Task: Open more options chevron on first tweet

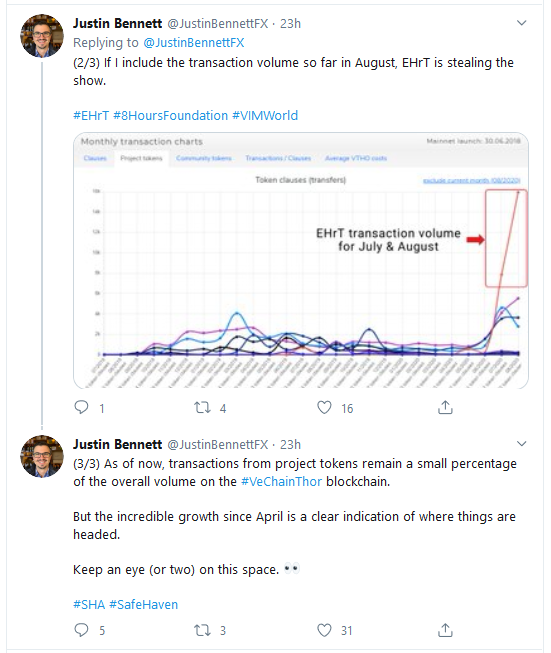Action: point(521,23)
